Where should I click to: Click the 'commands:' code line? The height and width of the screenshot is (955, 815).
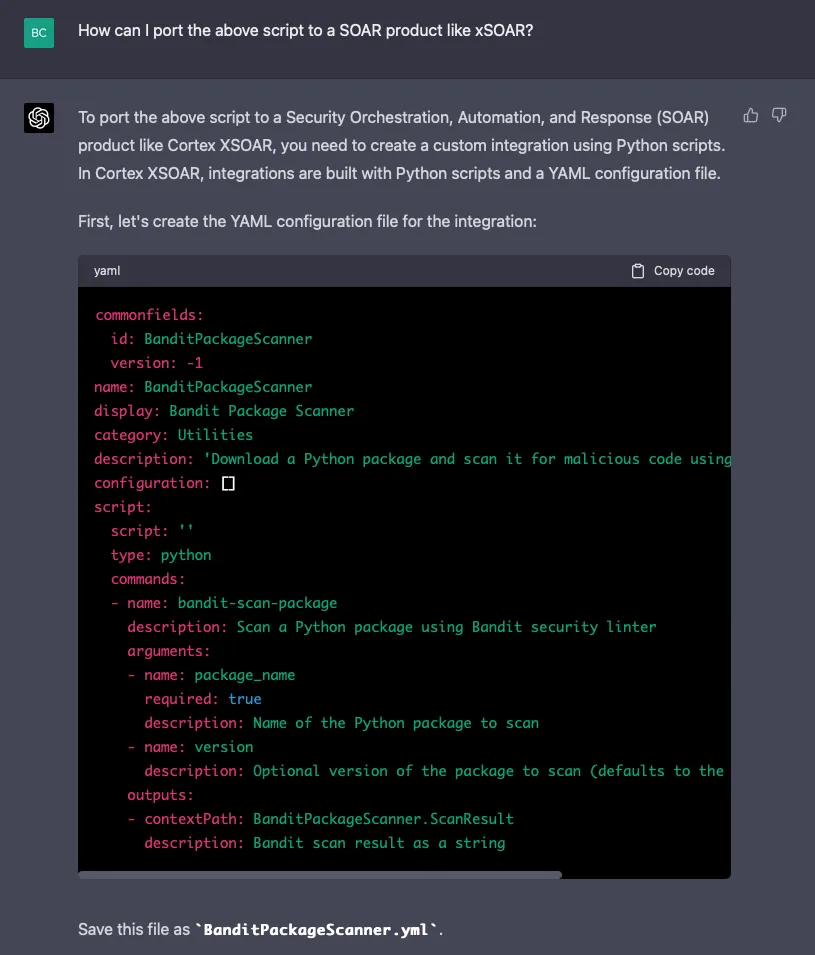click(x=148, y=579)
